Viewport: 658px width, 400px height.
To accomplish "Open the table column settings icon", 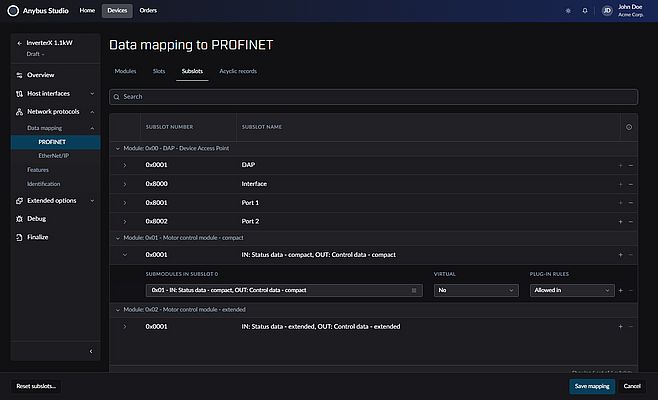I will coord(628,127).
